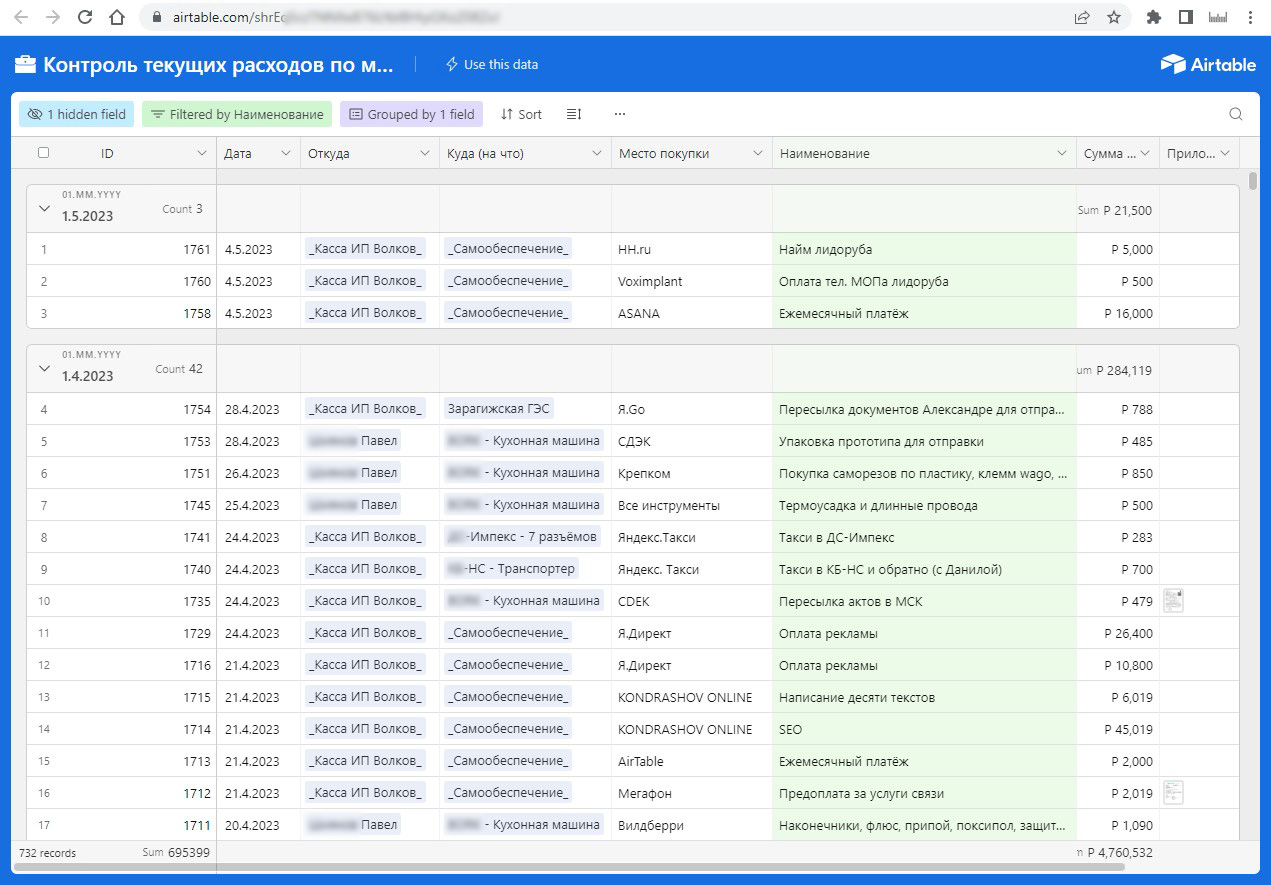Open attachment thumbnail in row 1735
This screenshot has height=885, width=1271.
click(x=1173, y=600)
